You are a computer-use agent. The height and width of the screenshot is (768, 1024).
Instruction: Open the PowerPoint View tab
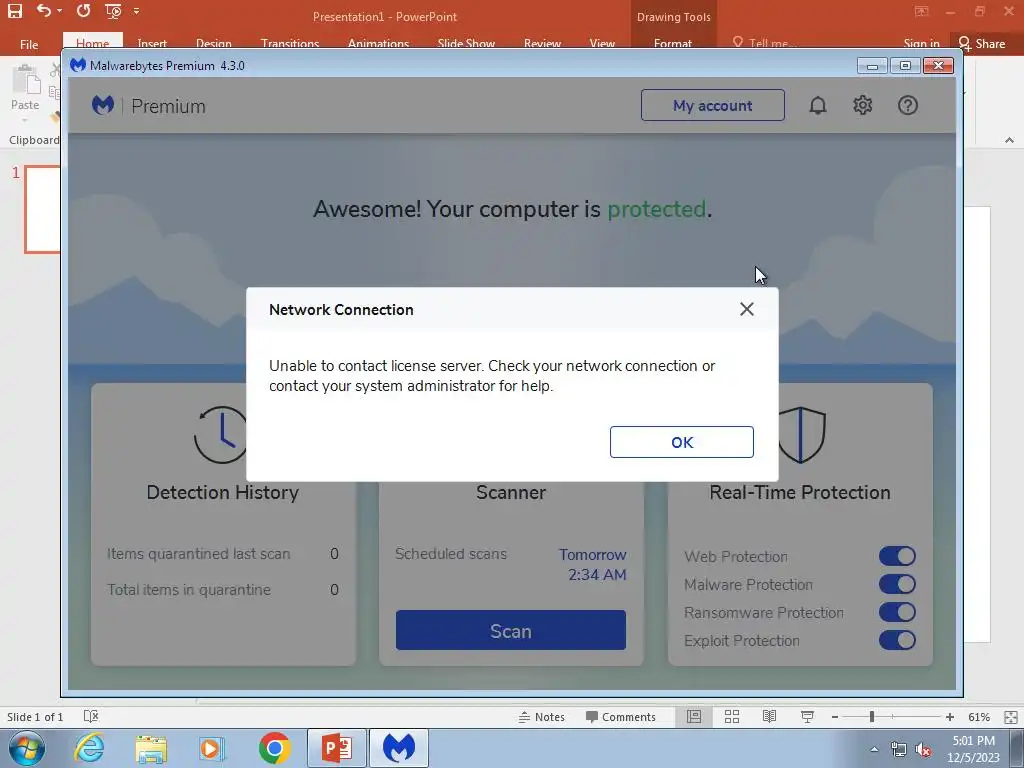[602, 43]
